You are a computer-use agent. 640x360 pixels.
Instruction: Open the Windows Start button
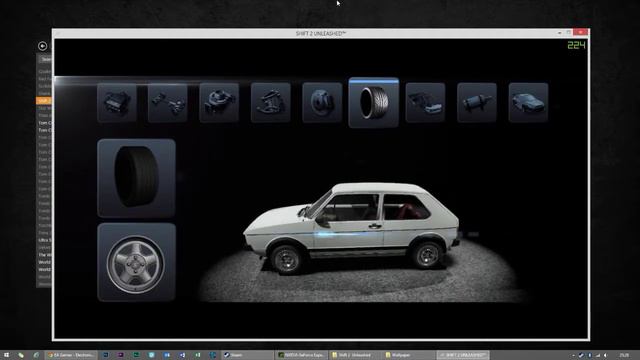(x=7, y=355)
